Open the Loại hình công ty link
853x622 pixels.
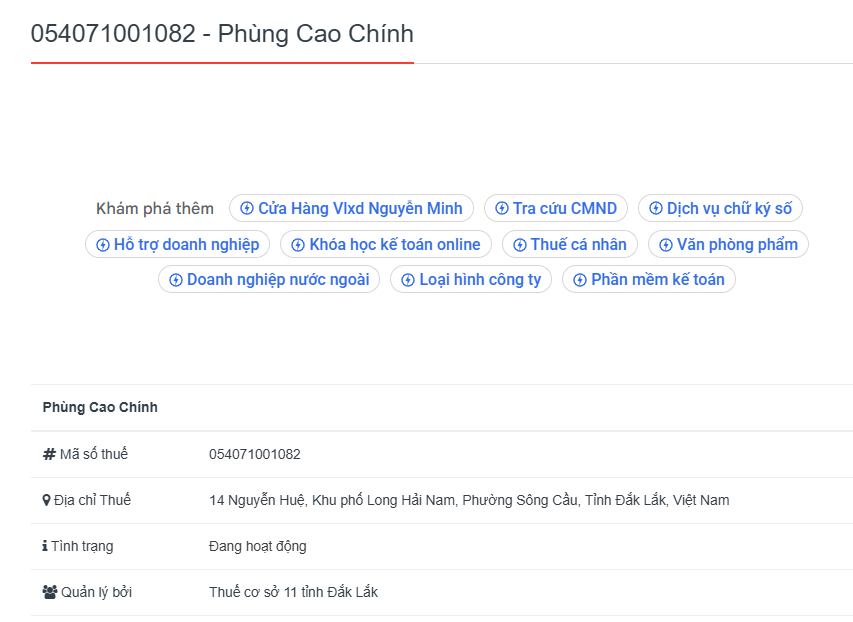pos(479,280)
